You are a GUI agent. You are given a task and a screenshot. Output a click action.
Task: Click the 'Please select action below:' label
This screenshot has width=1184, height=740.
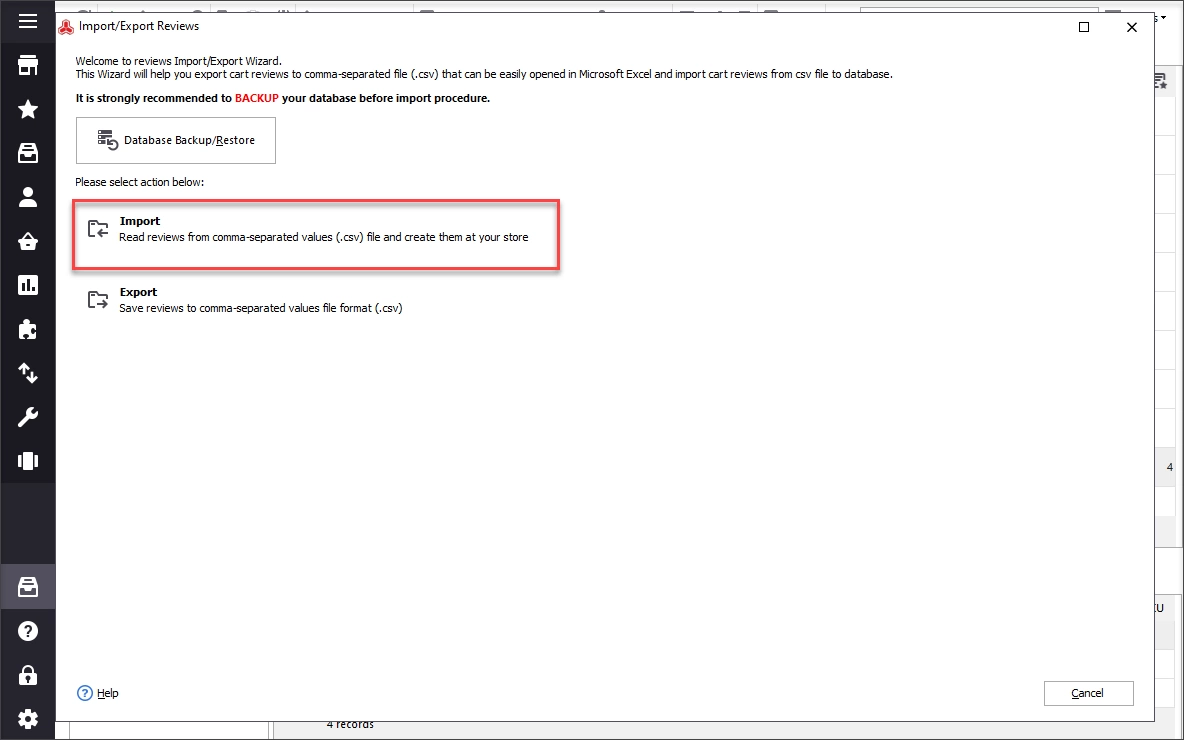tap(140, 182)
